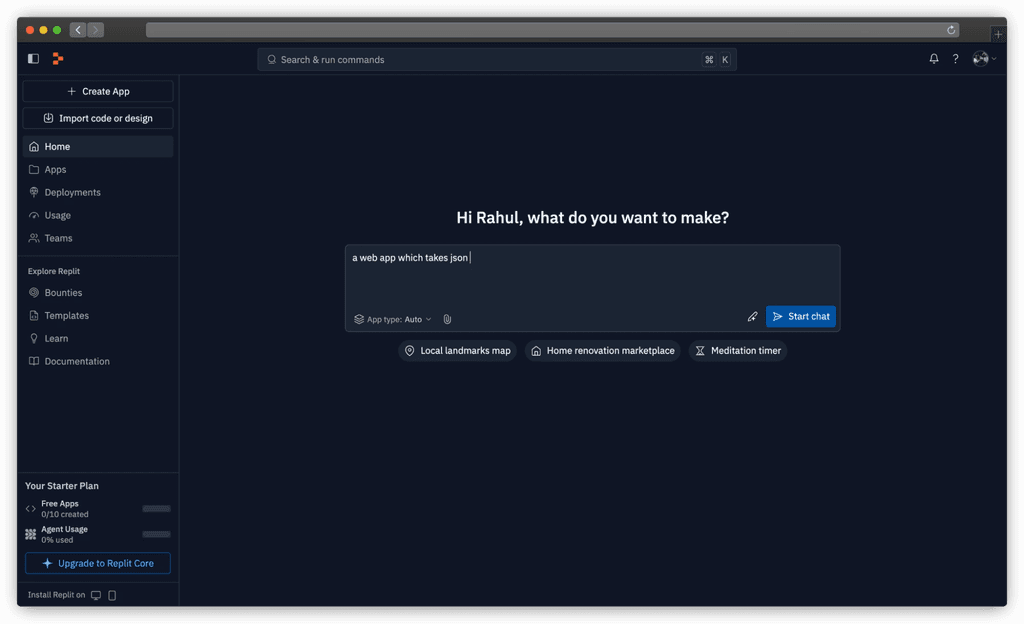The width and height of the screenshot is (1024, 624).
Task: Select the Meditation timer suggestion chip
Action: tap(737, 350)
